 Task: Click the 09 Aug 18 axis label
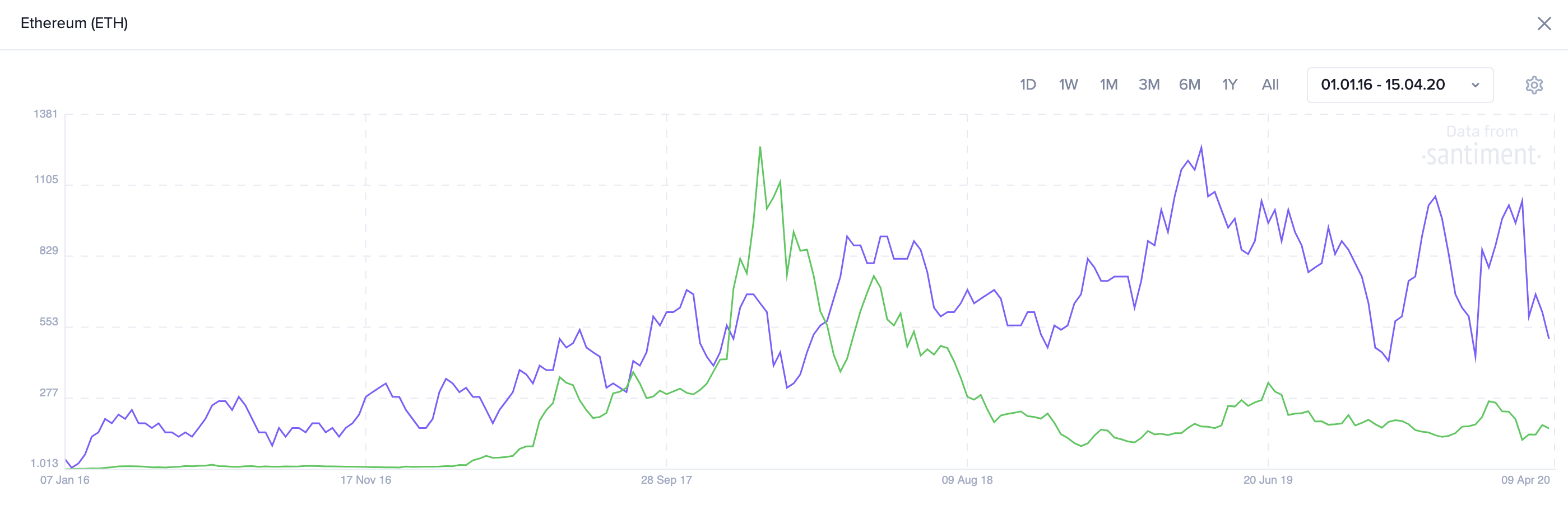pos(967,480)
